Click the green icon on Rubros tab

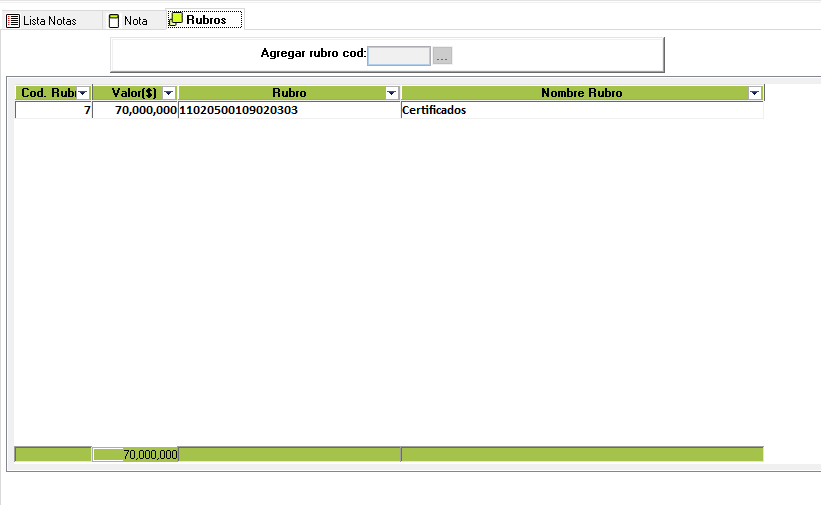tap(176, 19)
